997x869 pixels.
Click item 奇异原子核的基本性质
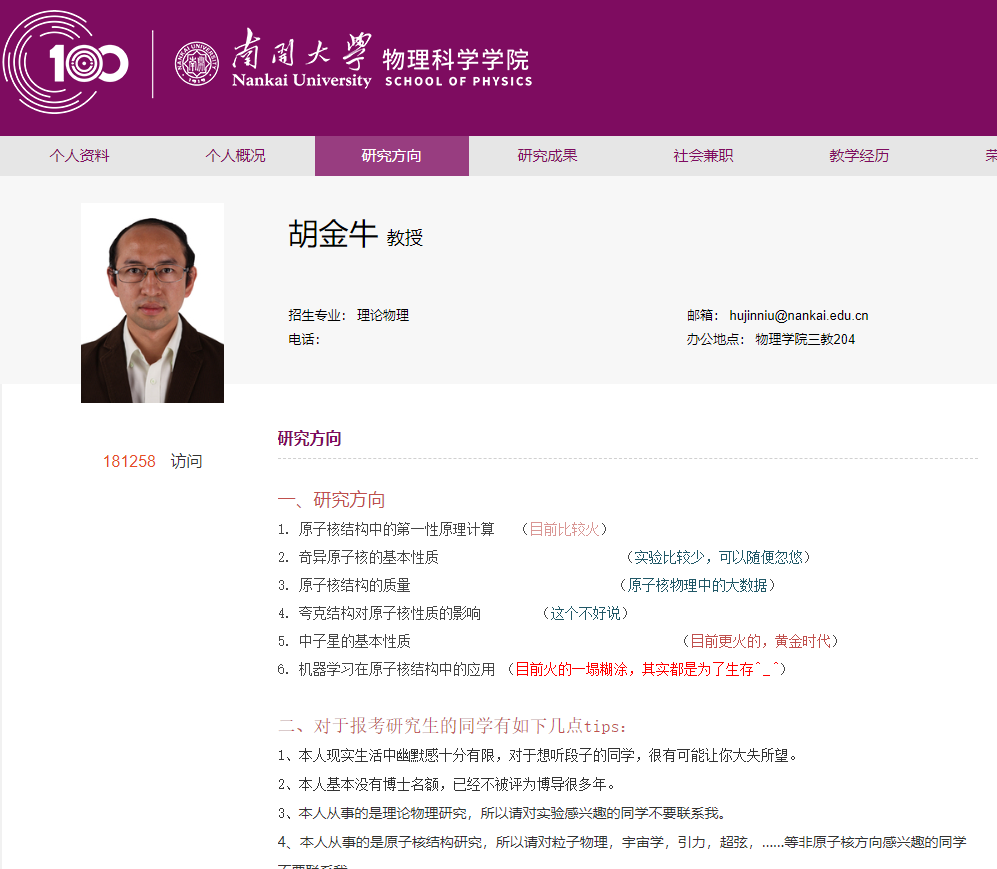(368, 558)
